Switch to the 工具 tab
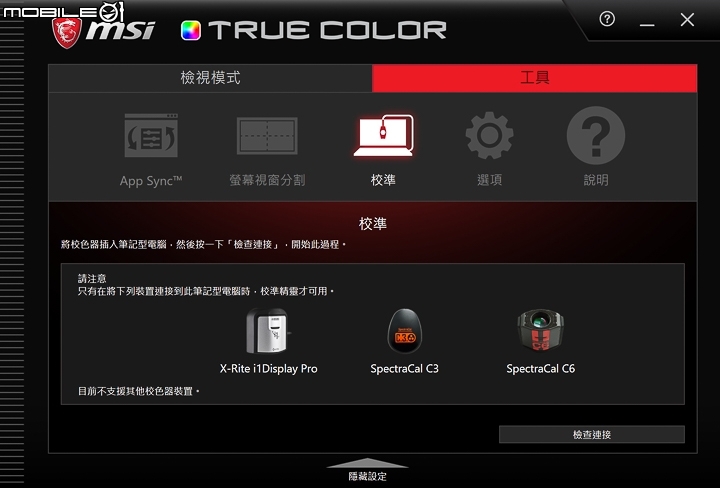The height and width of the screenshot is (488, 720). pos(534,78)
